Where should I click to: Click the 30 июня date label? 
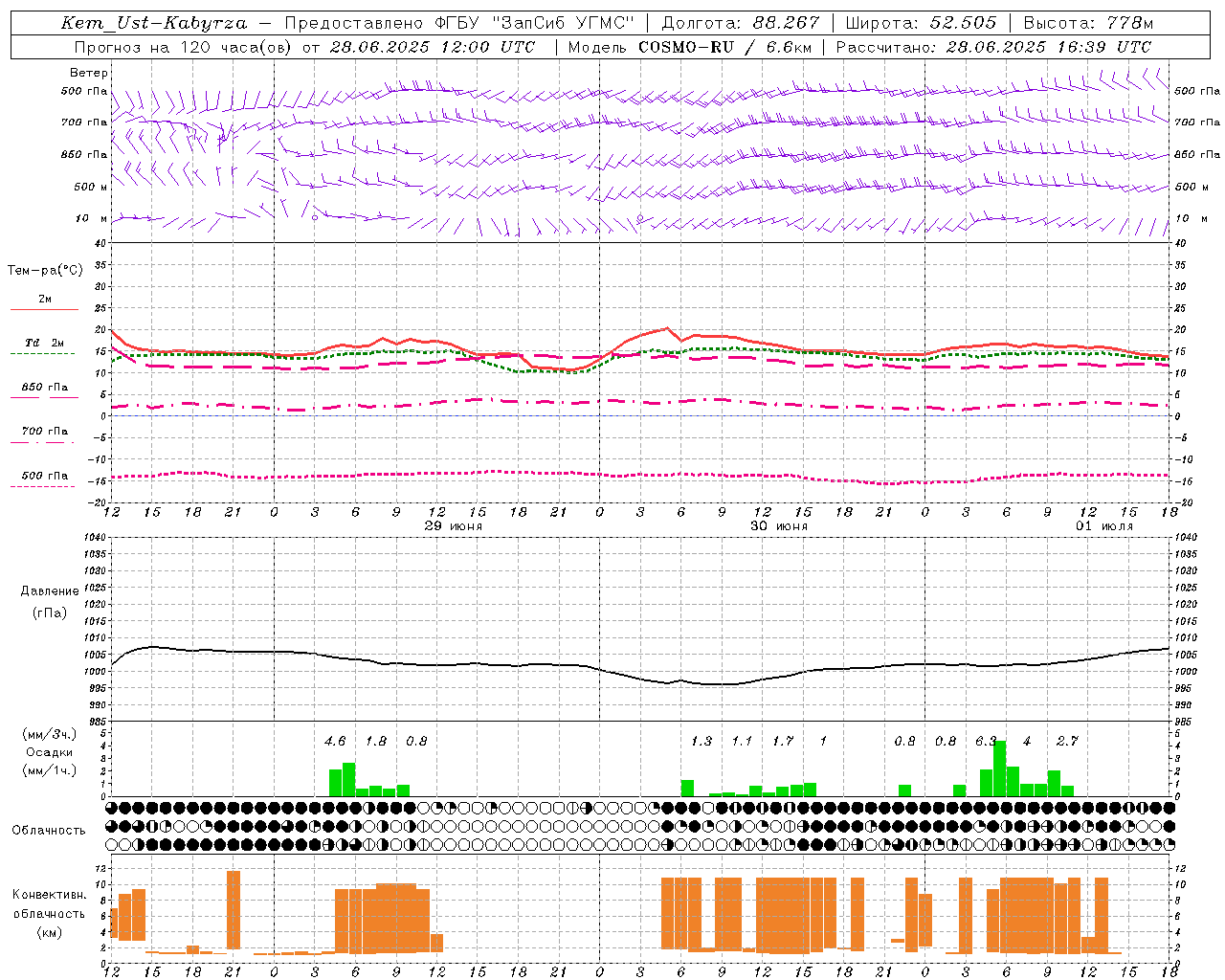tap(779, 525)
